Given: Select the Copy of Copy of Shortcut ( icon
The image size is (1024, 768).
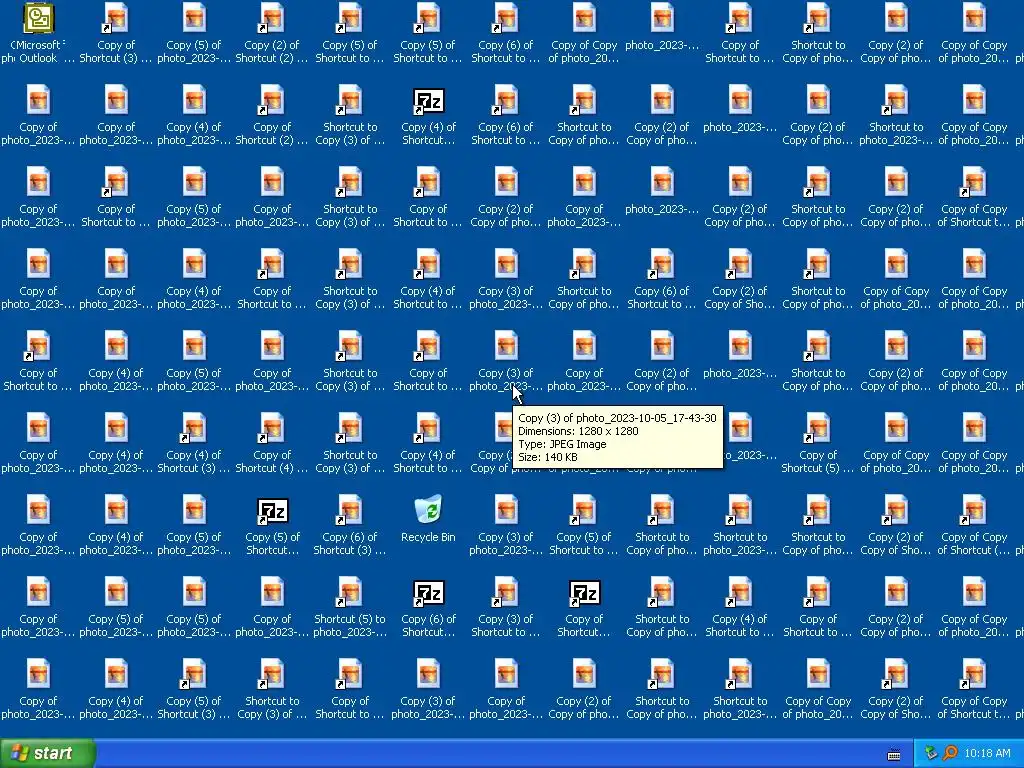Looking at the screenshot, I should [974, 526].
